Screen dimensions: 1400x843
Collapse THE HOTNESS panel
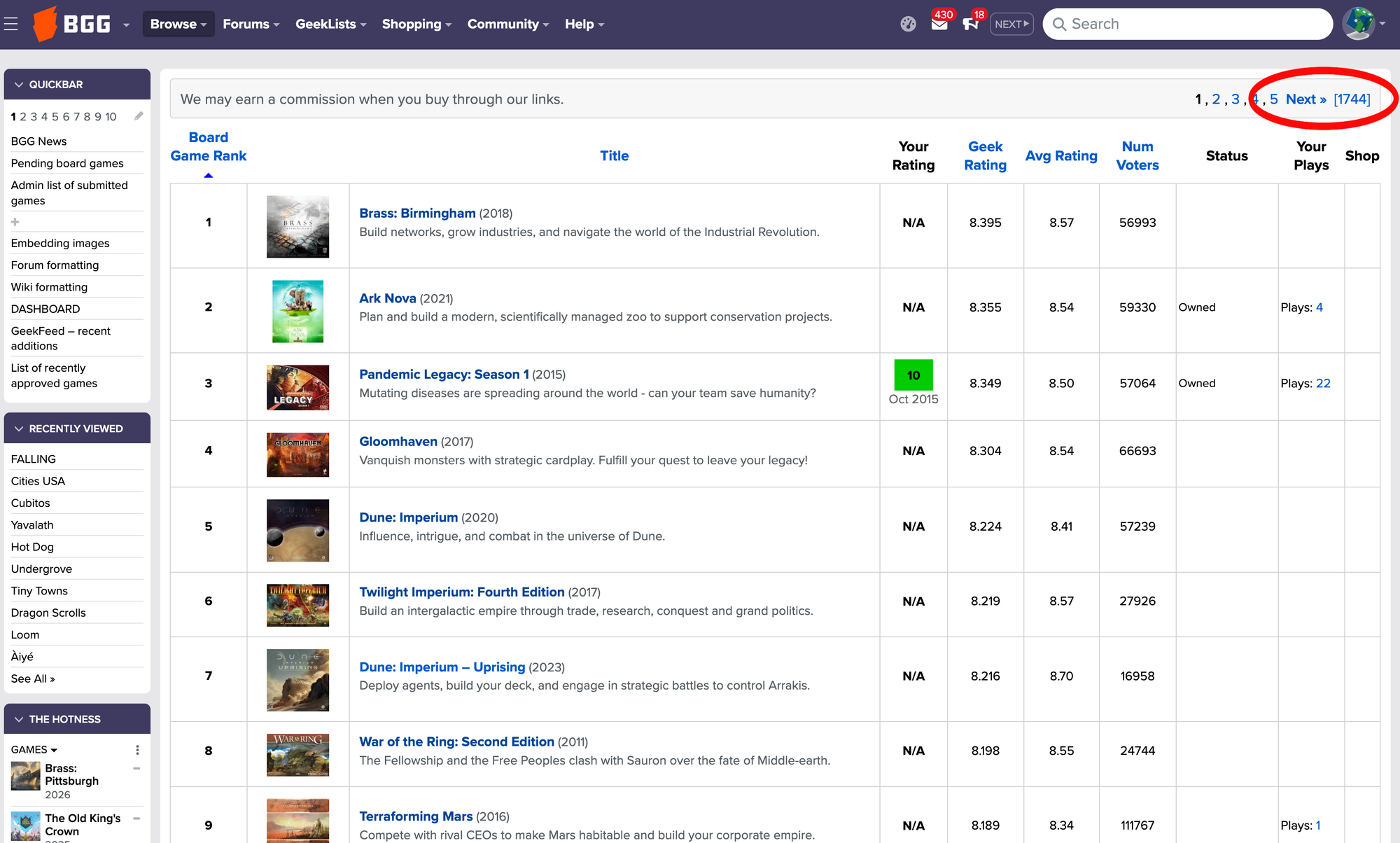(x=18, y=718)
